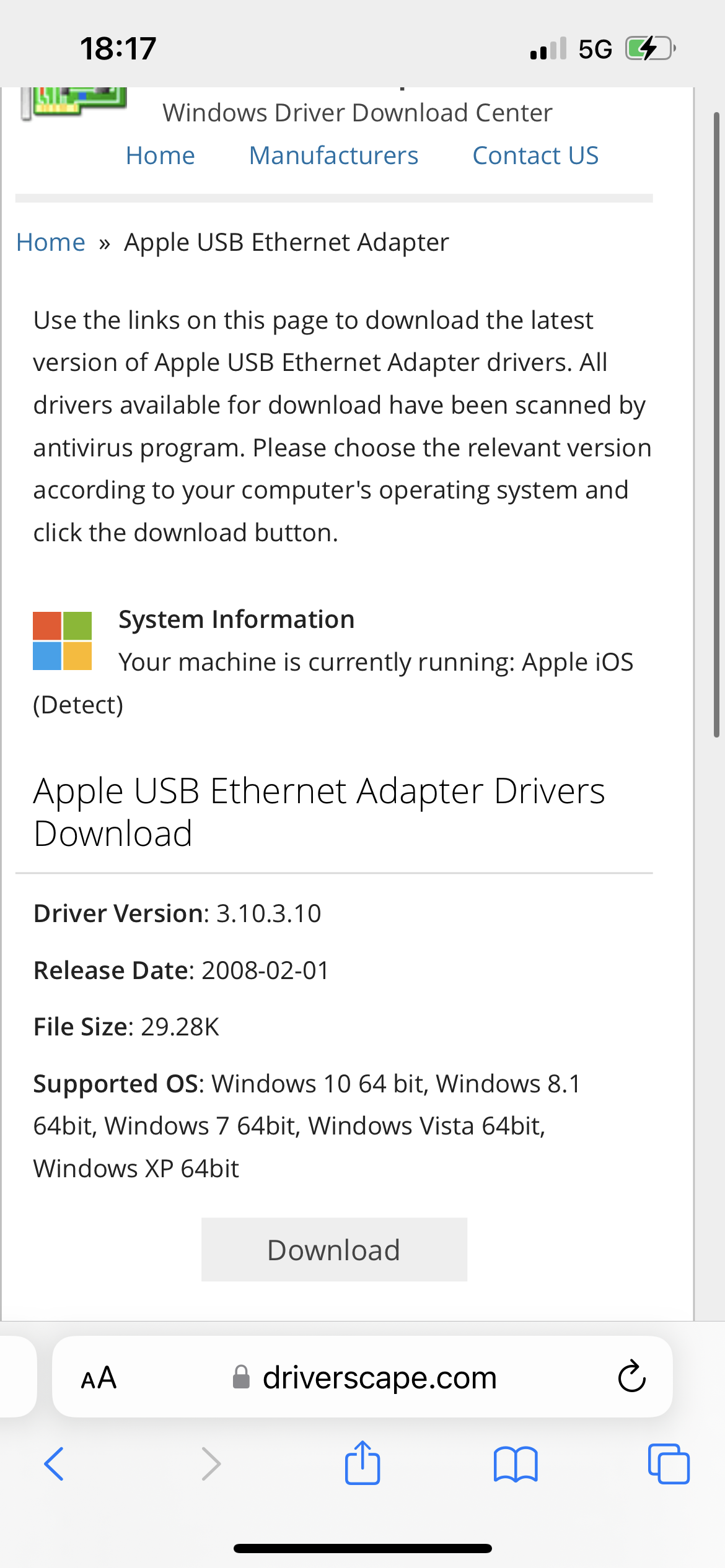Tap the battery charging status icon

[649, 48]
